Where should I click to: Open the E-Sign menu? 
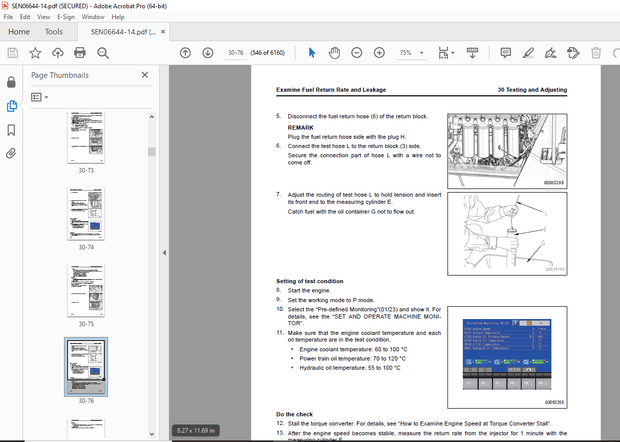coord(65,17)
